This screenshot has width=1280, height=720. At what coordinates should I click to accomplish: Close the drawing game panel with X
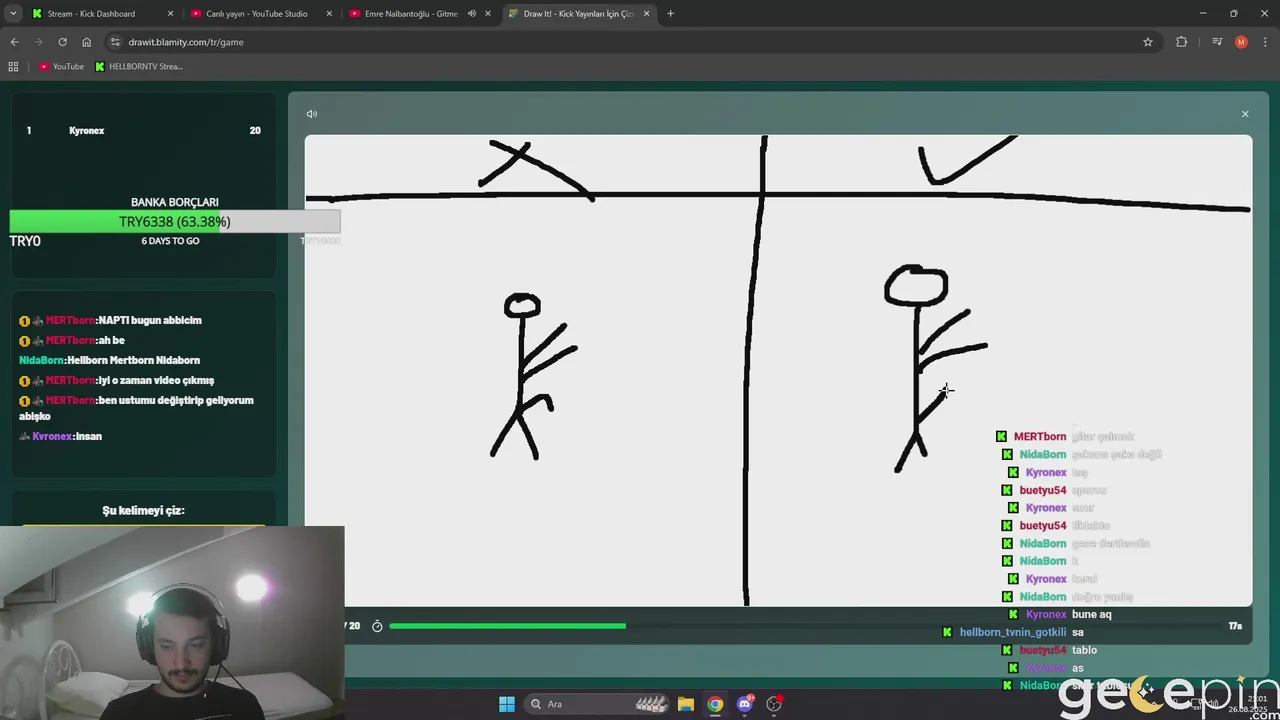[x=1245, y=114]
